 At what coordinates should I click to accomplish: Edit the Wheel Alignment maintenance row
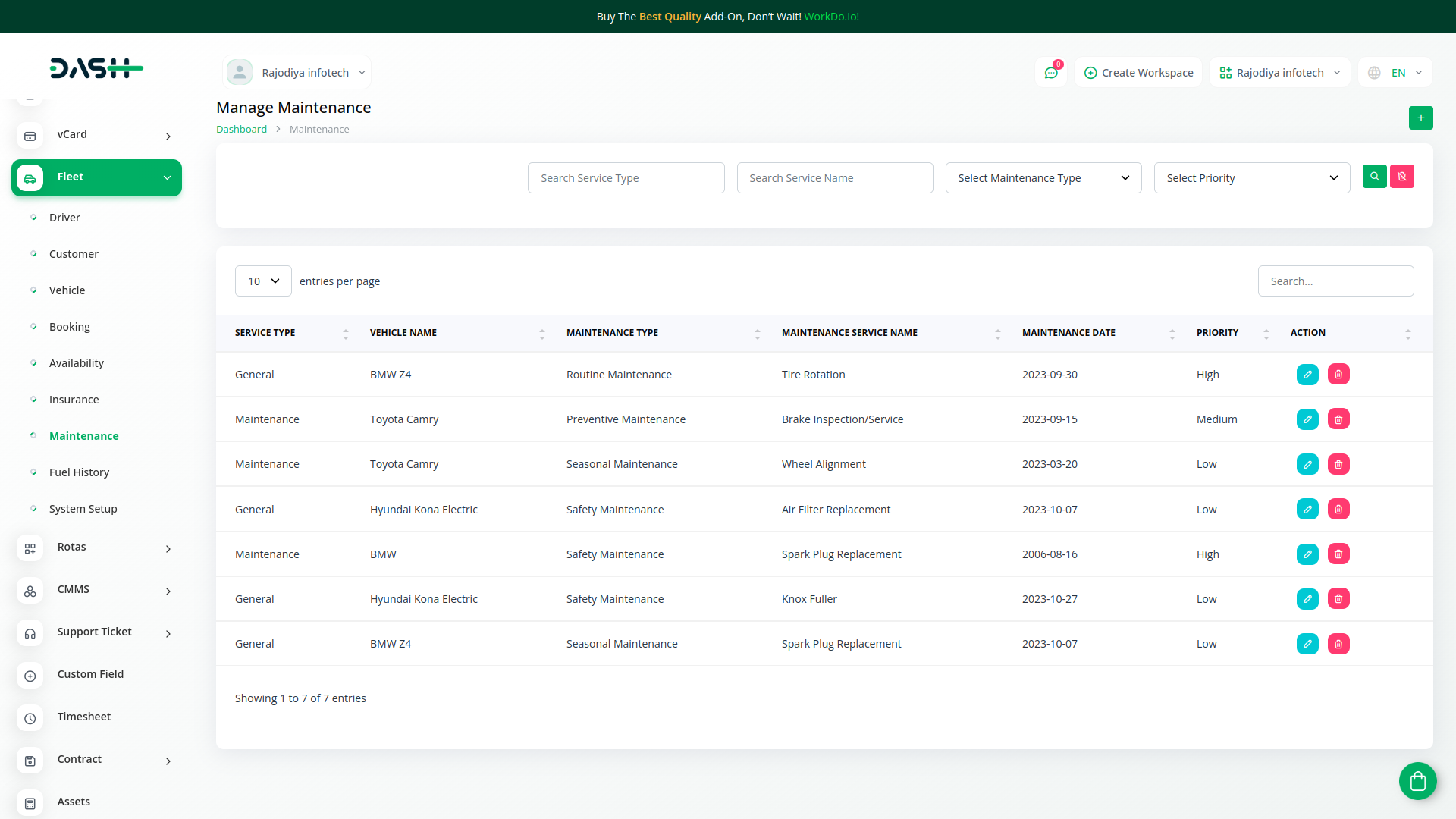[1307, 464]
